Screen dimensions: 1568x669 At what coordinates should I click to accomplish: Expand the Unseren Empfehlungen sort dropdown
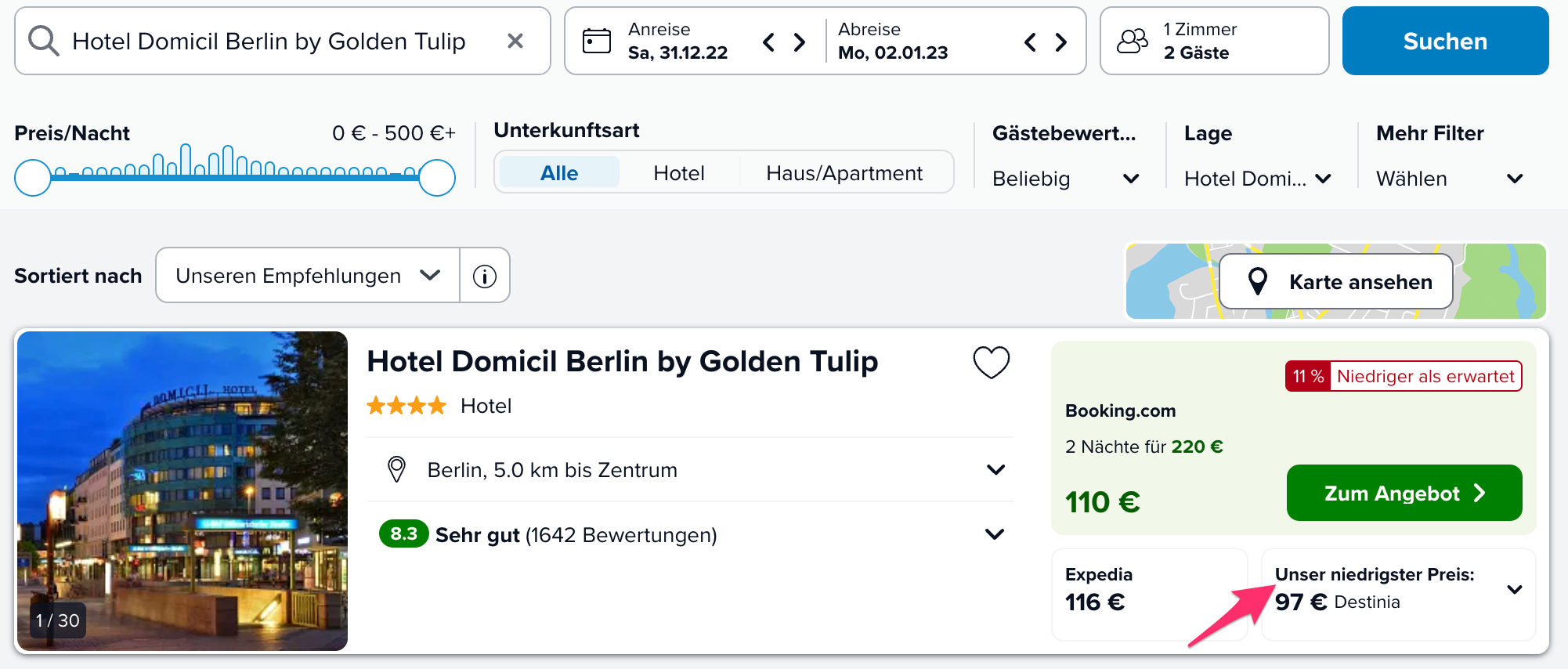[x=308, y=276]
